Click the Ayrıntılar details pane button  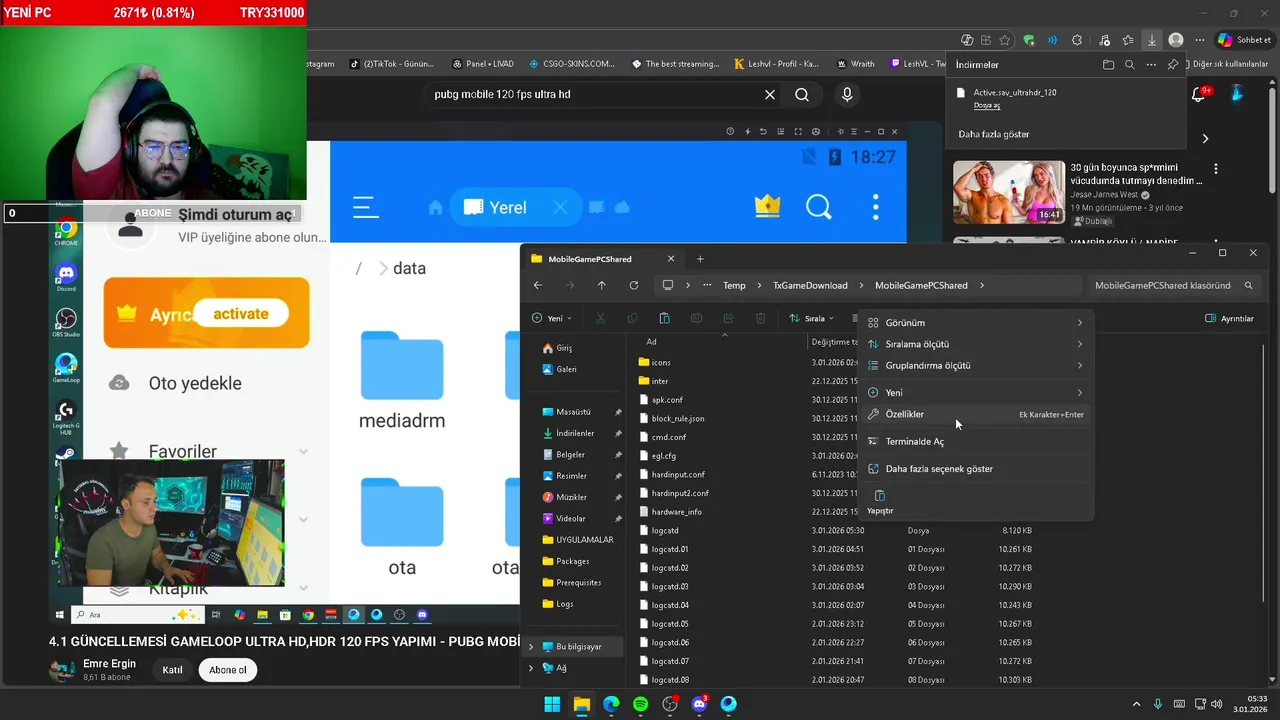(1229, 318)
